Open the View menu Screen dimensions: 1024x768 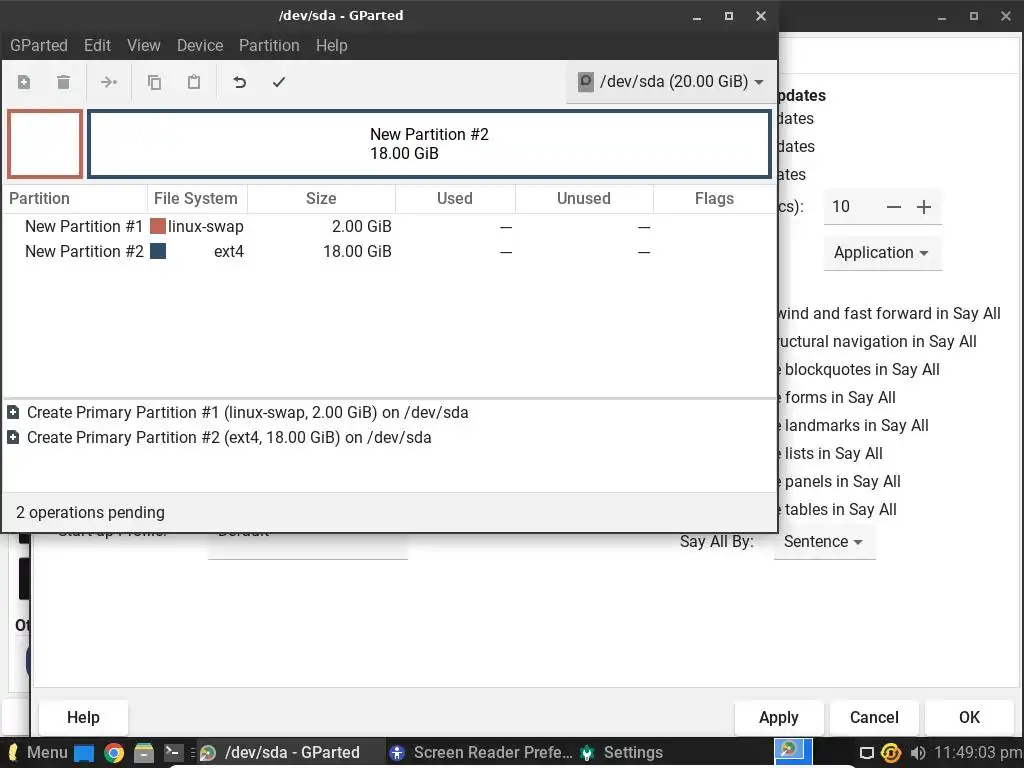(x=144, y=46)
